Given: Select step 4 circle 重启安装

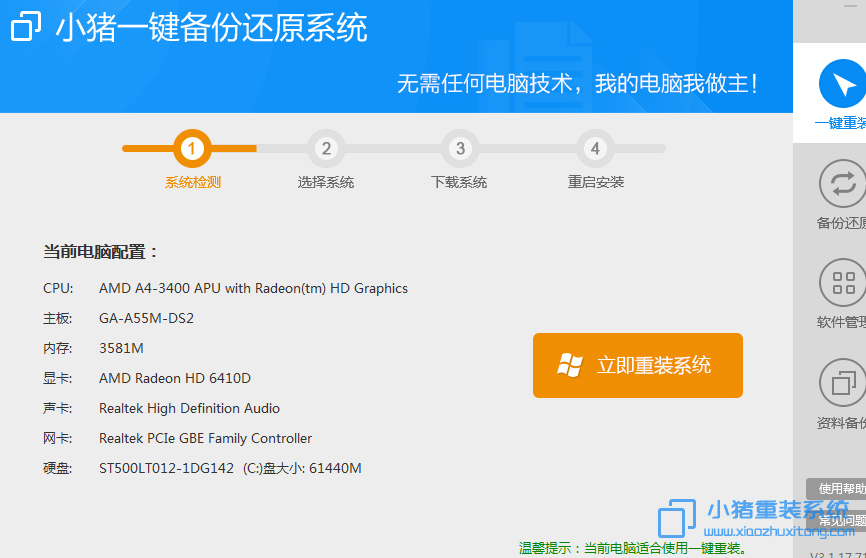Looking at the screenshot, I should click(x=595, y=148).
